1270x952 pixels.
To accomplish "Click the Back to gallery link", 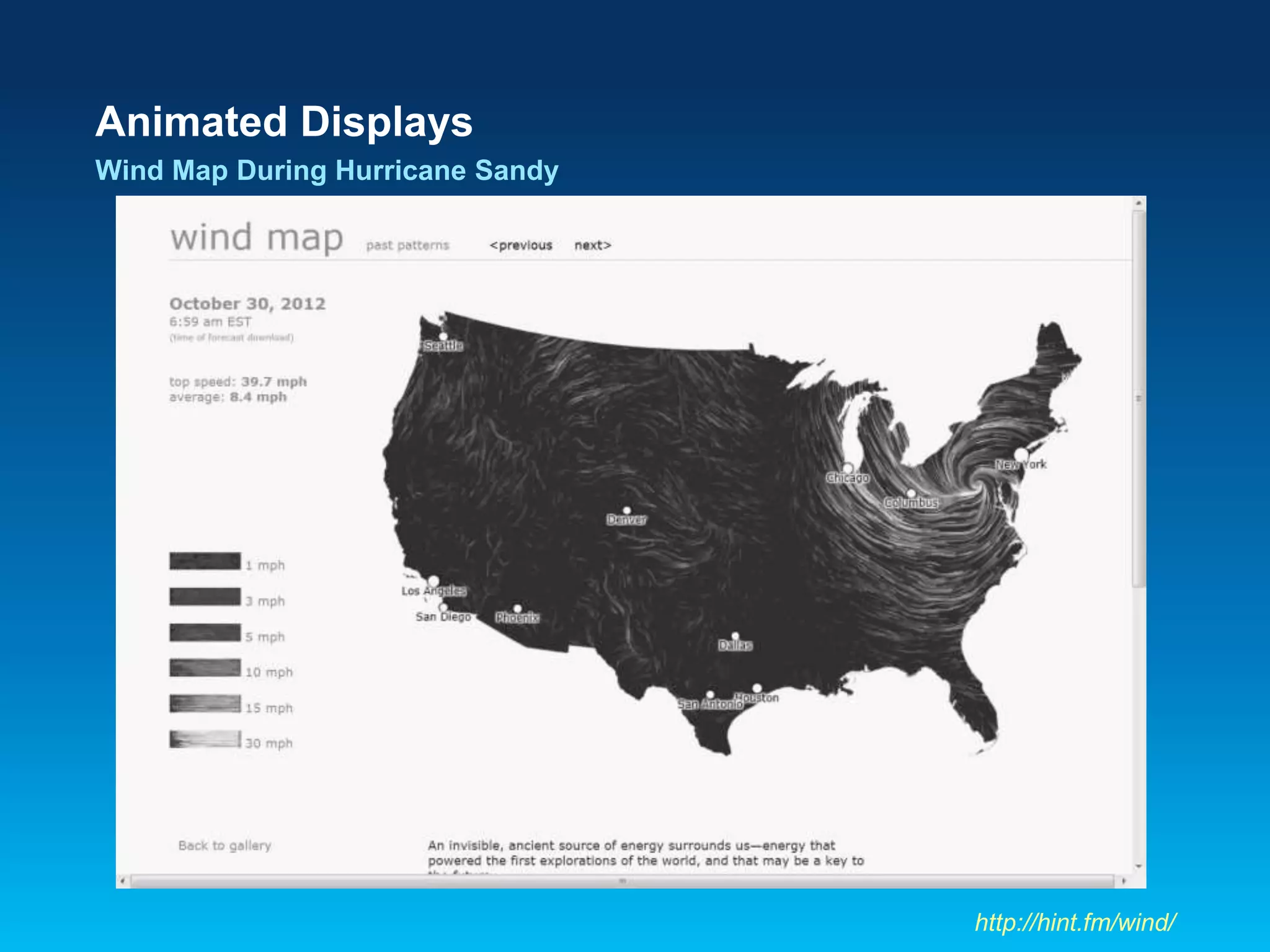I will click(224, 845).
